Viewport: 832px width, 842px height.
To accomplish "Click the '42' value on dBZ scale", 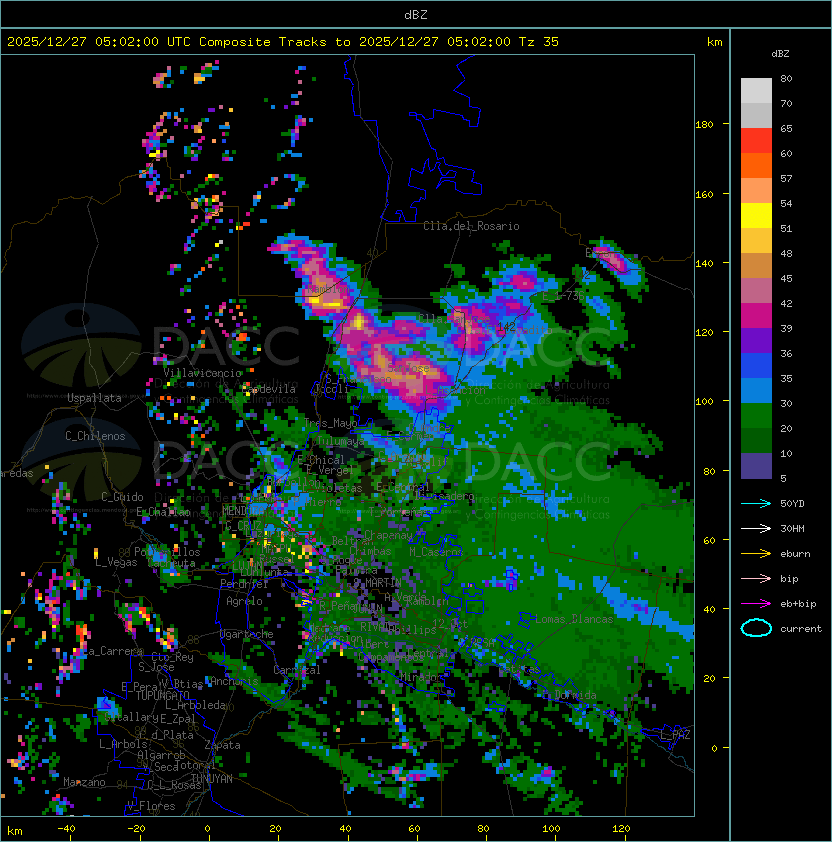I will pyautogui.click(x=786, y=303).
